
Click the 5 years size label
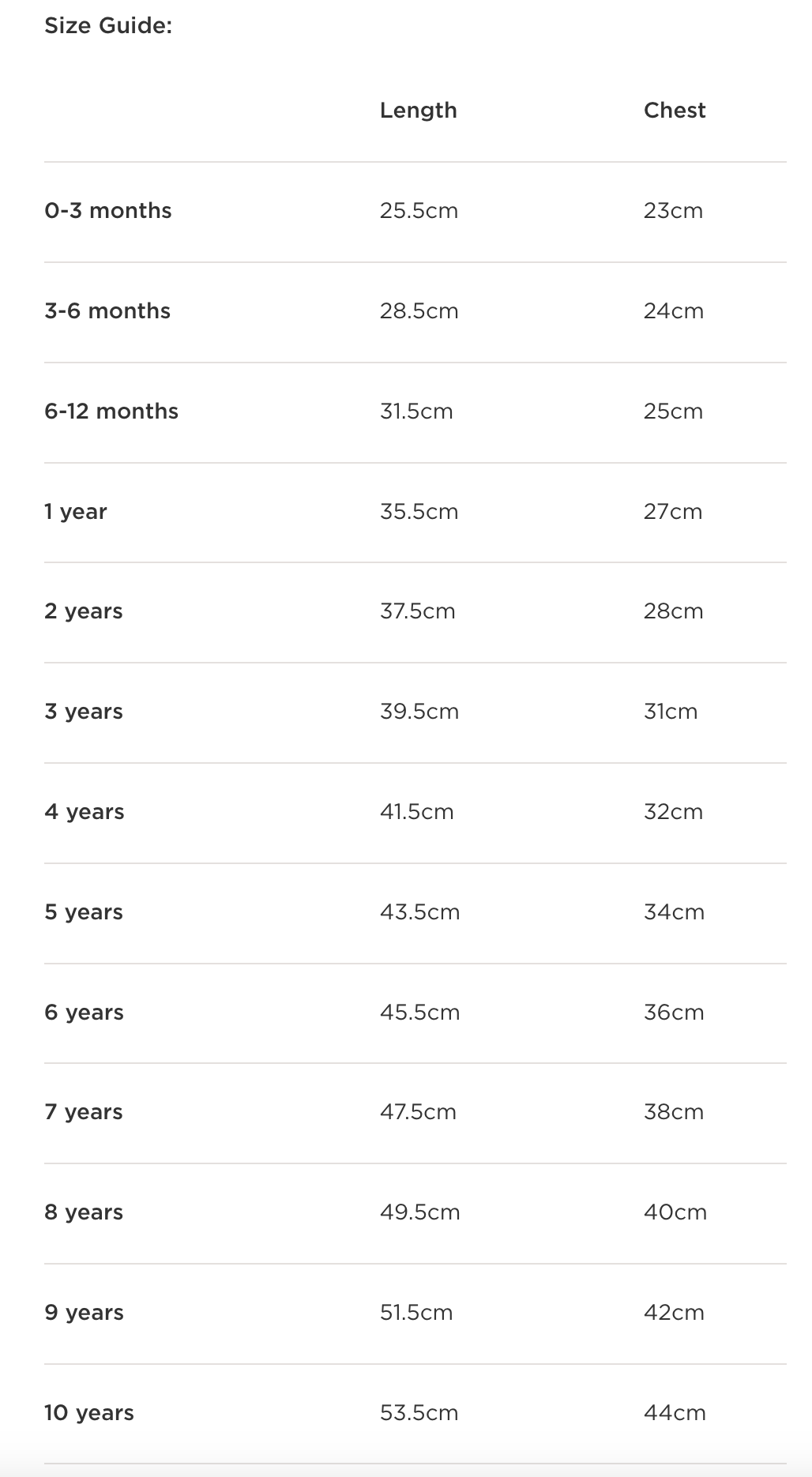point(84,912)
